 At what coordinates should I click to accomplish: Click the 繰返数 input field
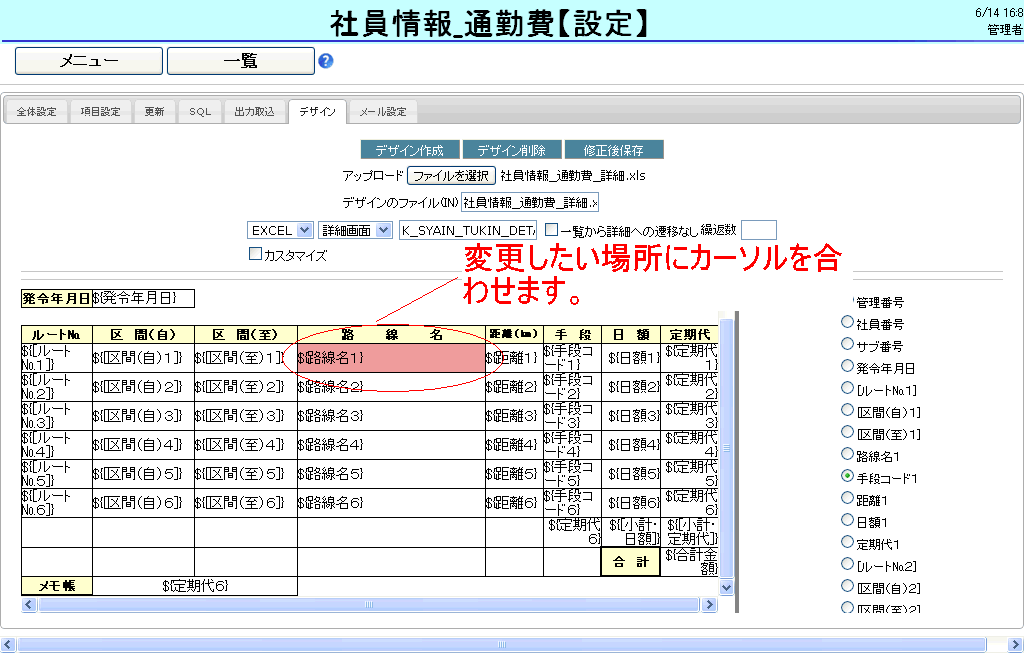[x=758, y=231]
